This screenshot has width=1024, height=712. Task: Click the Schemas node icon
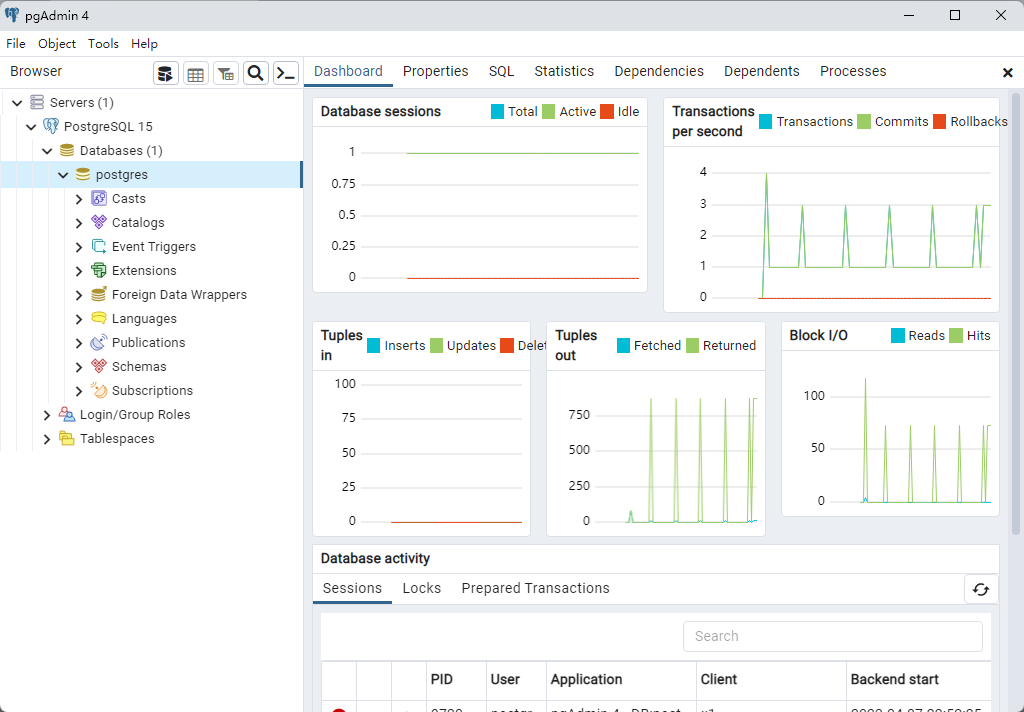99,366
